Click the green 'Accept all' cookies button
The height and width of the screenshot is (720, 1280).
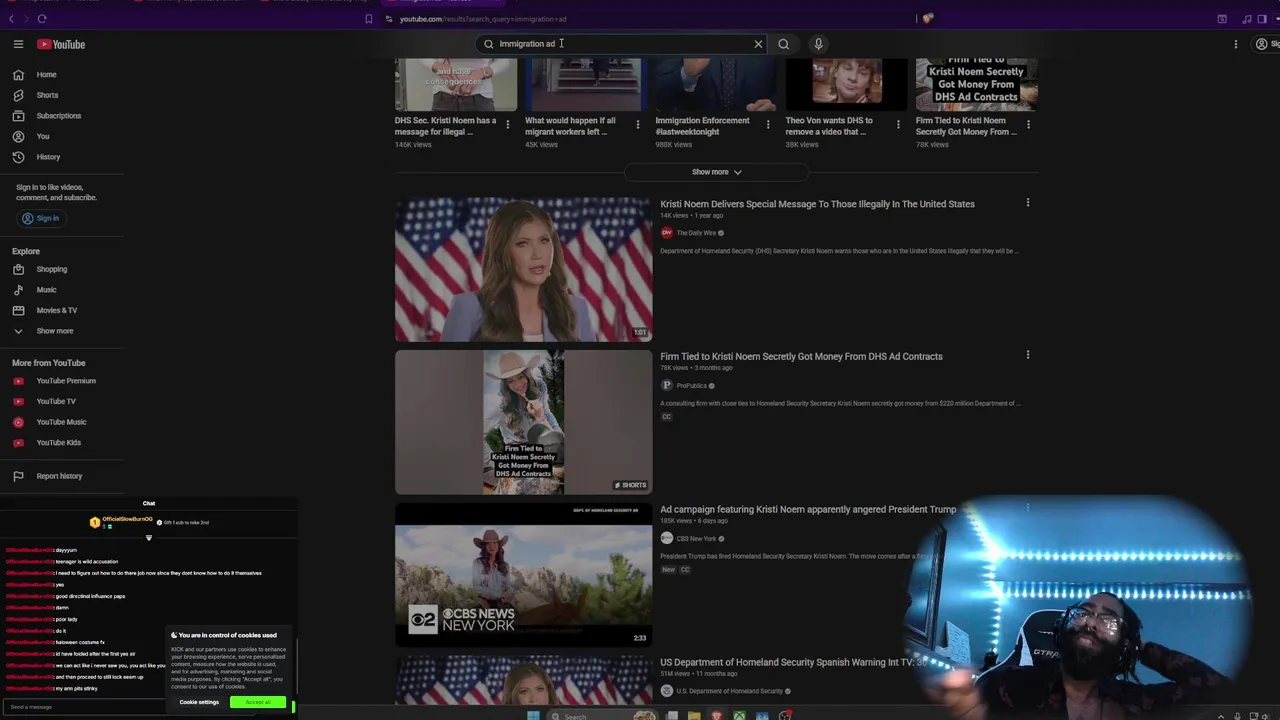(x=258, y=702)
